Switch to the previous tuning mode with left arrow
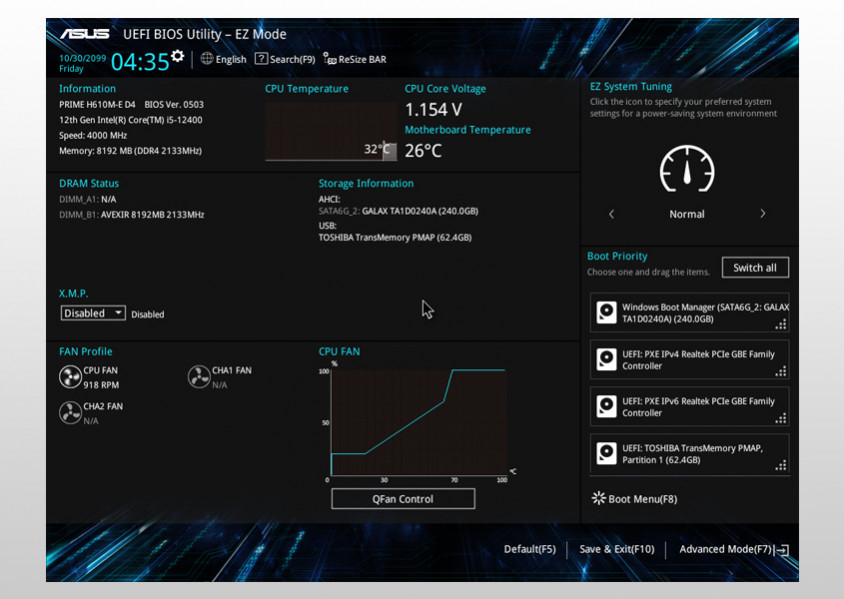 [x=612, y=214]
